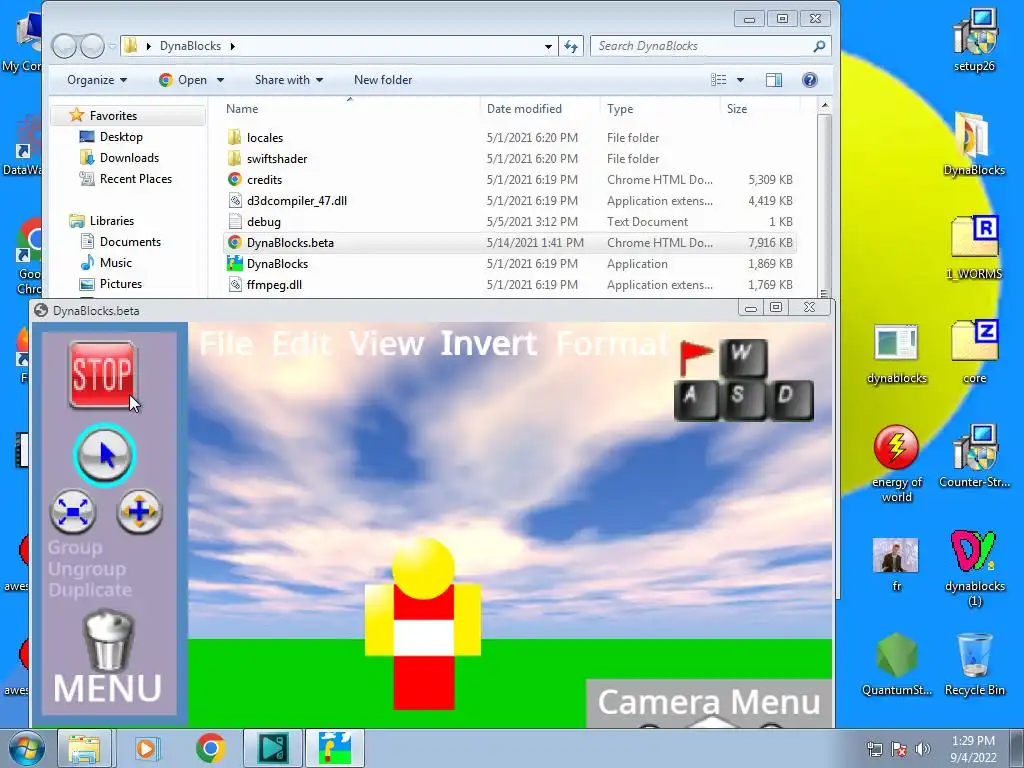Click the yellow-headed character in the scene
This screenshot has width=1024, height=768.
[x=423, y=624]
